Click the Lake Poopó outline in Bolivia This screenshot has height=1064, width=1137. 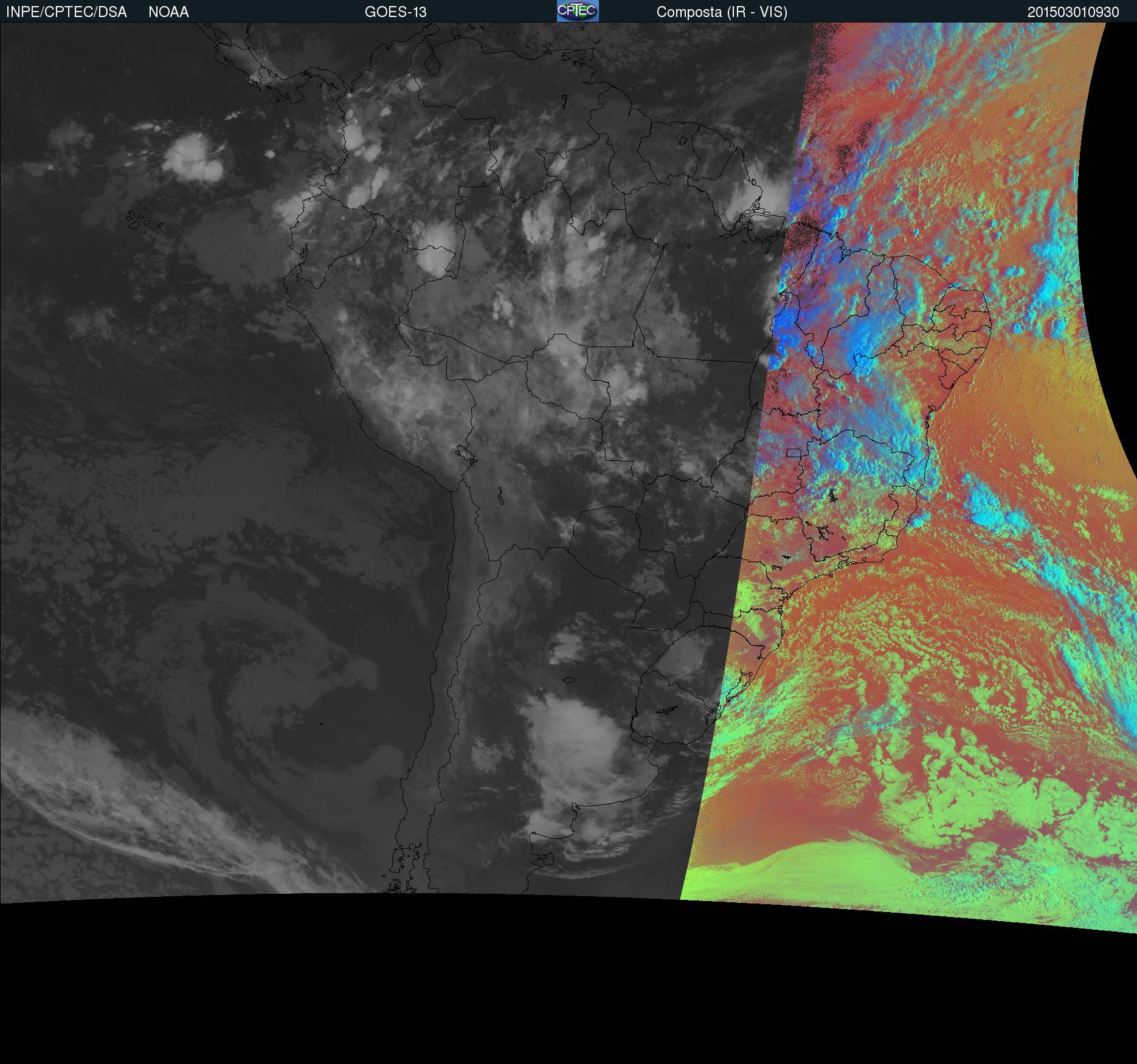tap(500, 496)
